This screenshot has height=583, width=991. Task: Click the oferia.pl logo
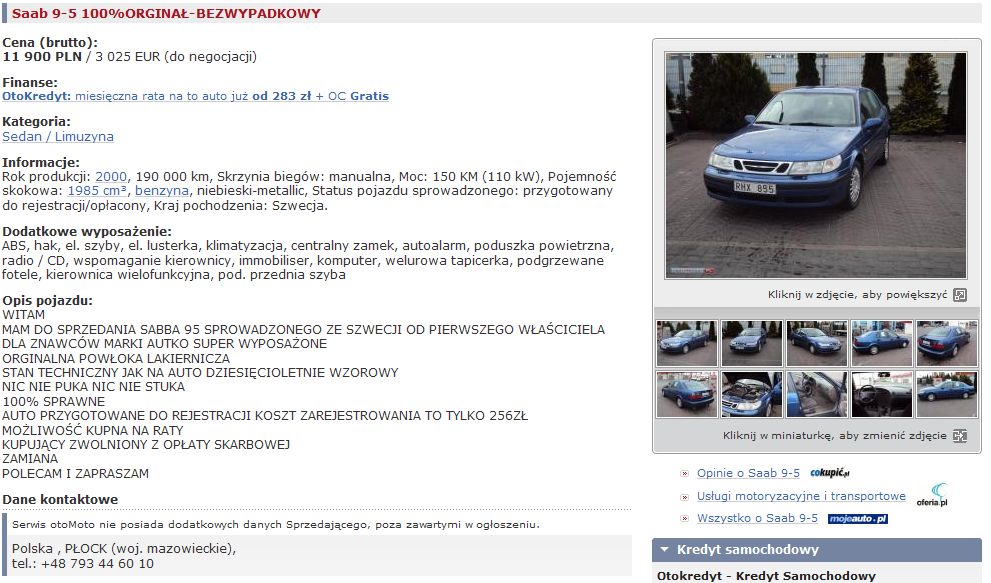tap(932, 495)
